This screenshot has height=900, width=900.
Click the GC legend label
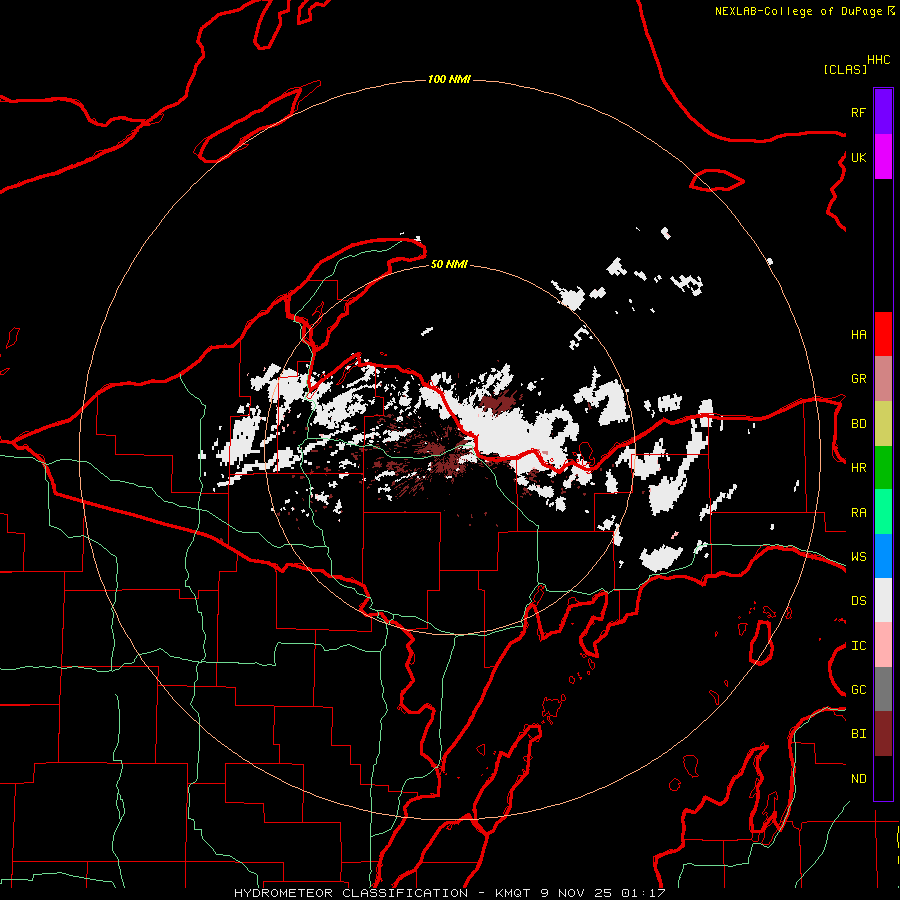tap(858, 690)
